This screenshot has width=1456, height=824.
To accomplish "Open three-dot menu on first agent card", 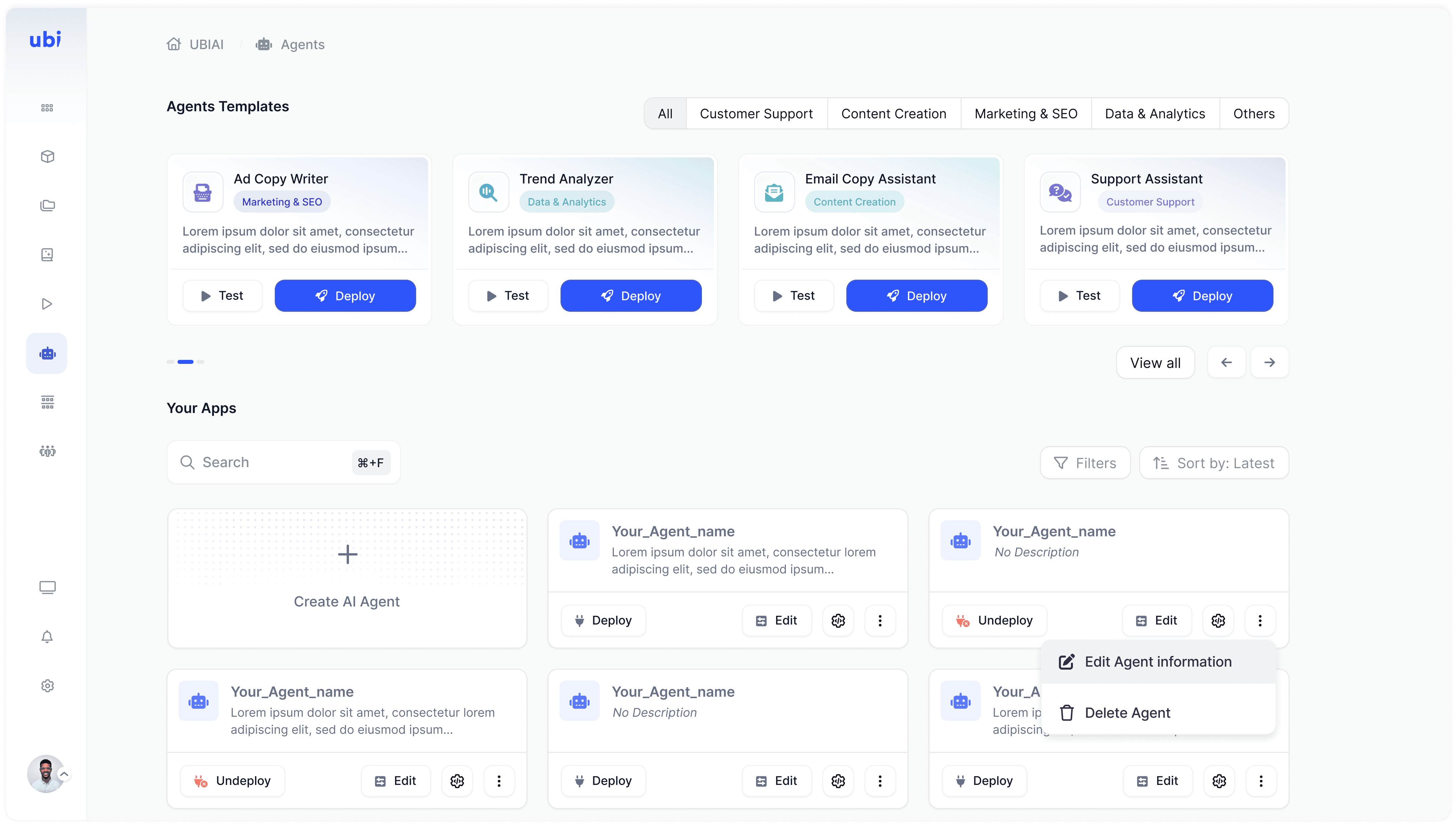I will (x=880, y=621).
